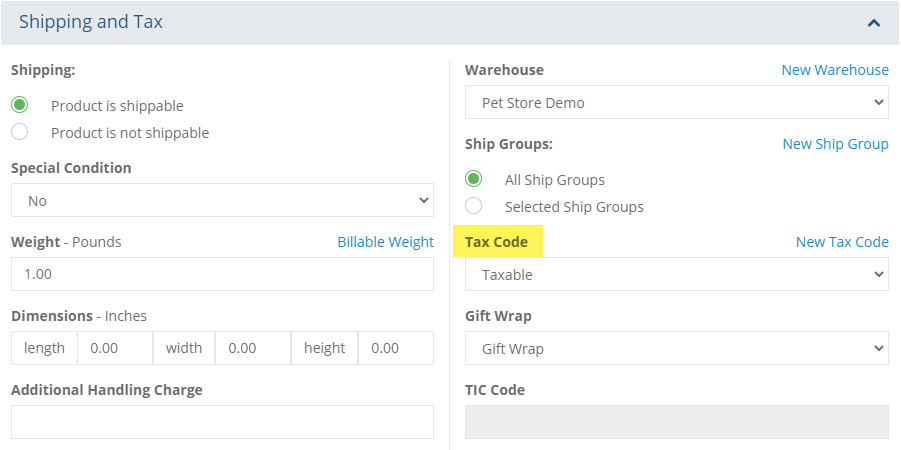The image size is (901, 450).
Task: Click the Shipping and Tax header title
Action: tap(91, 22)
